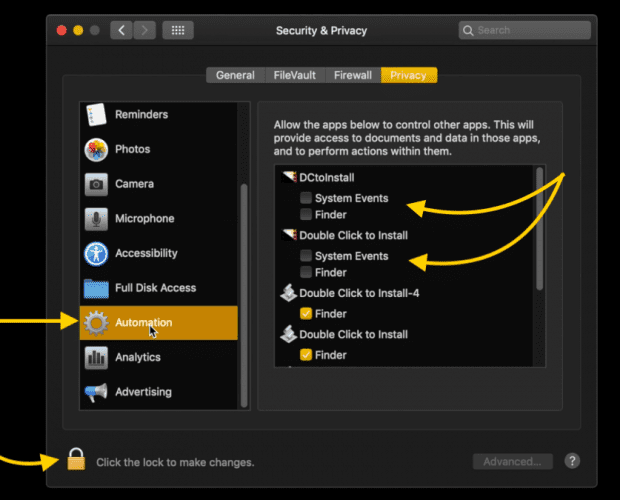Select the Microphone row label

click(145, 219)
